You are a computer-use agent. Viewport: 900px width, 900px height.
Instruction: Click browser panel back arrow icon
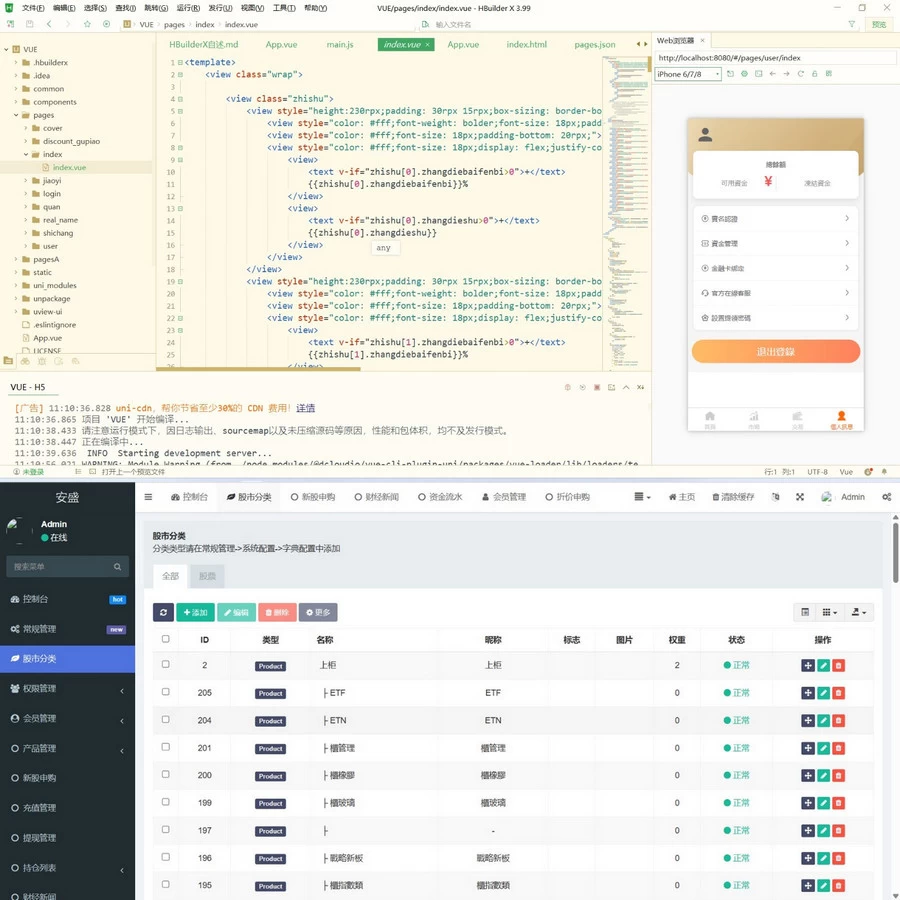pos(773,73)
